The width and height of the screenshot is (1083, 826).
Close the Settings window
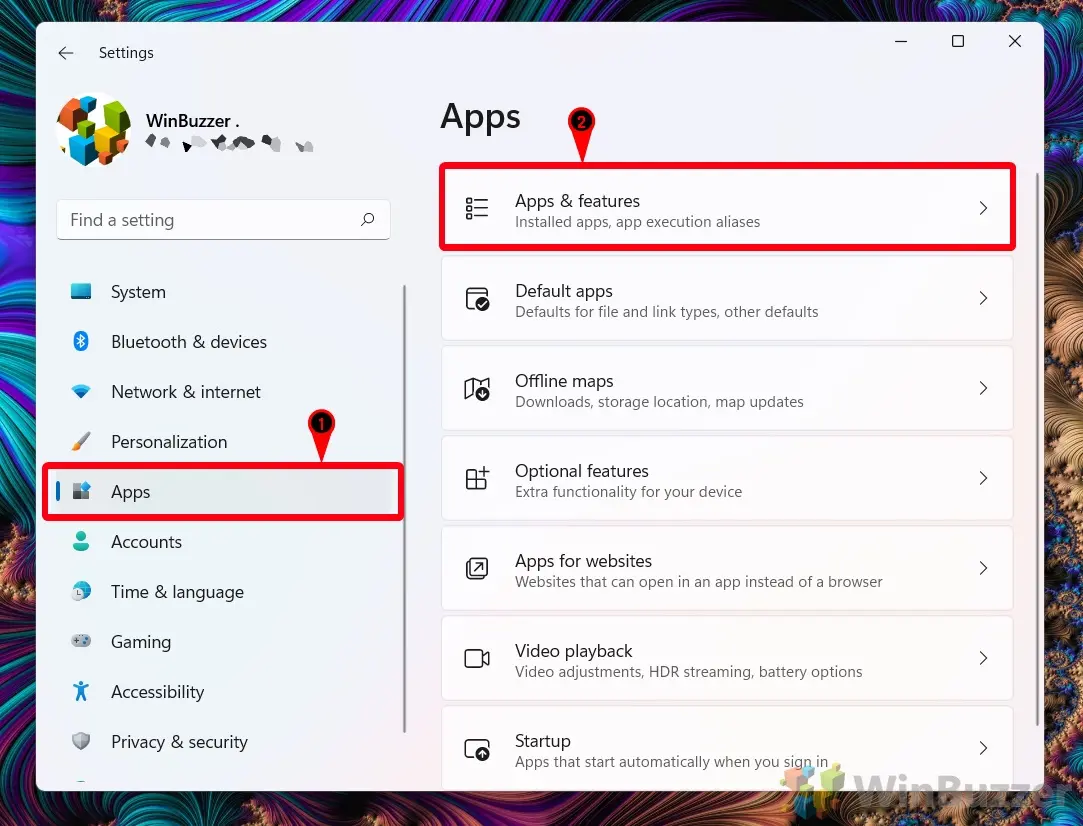[1015, 41]
